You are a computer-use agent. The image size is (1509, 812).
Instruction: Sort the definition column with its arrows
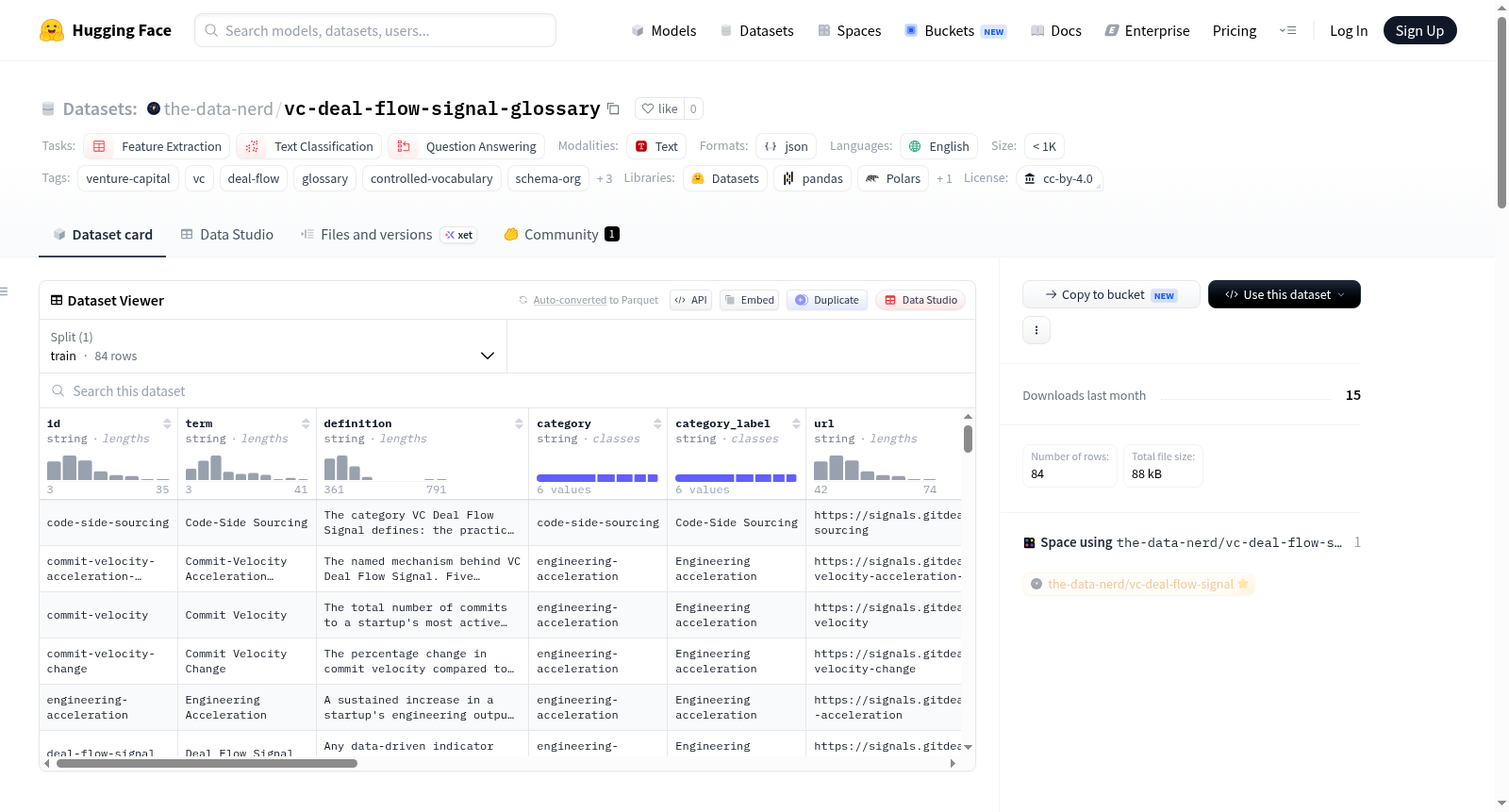tap(519, 423)
